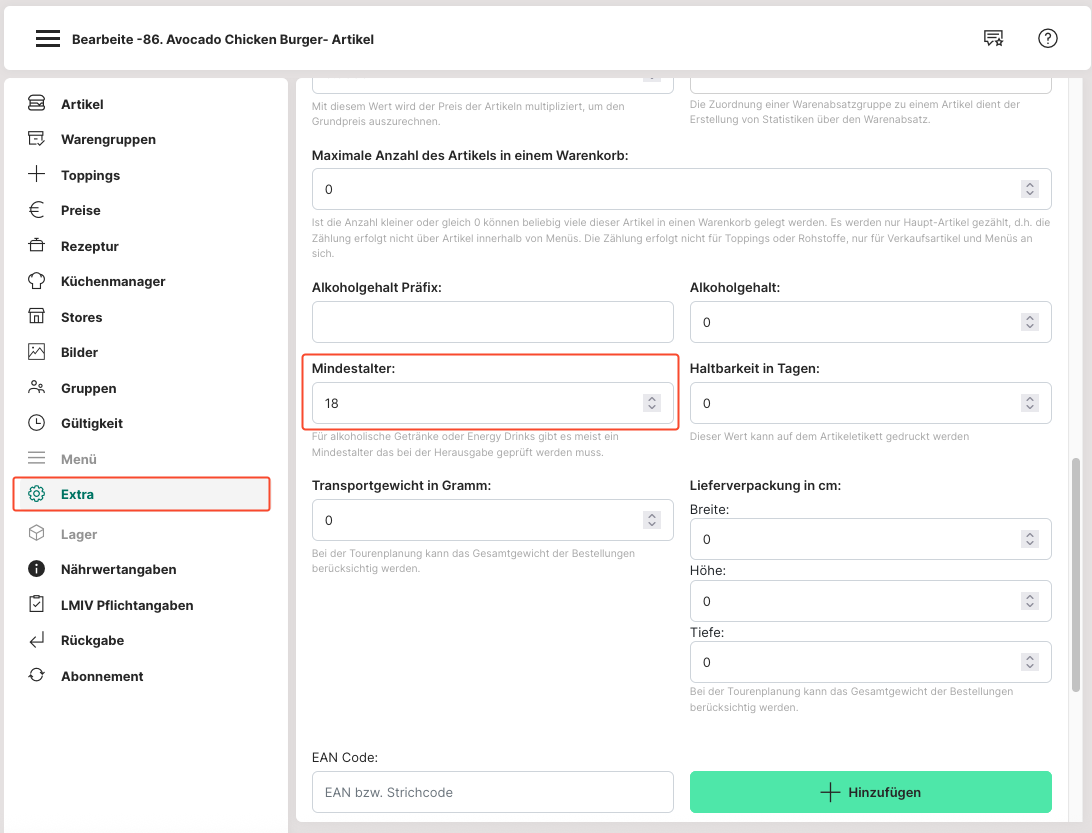Click the Abonnement refresh icon
Viewport: 1092px width, 833px height.
click(x=37, y=676)
